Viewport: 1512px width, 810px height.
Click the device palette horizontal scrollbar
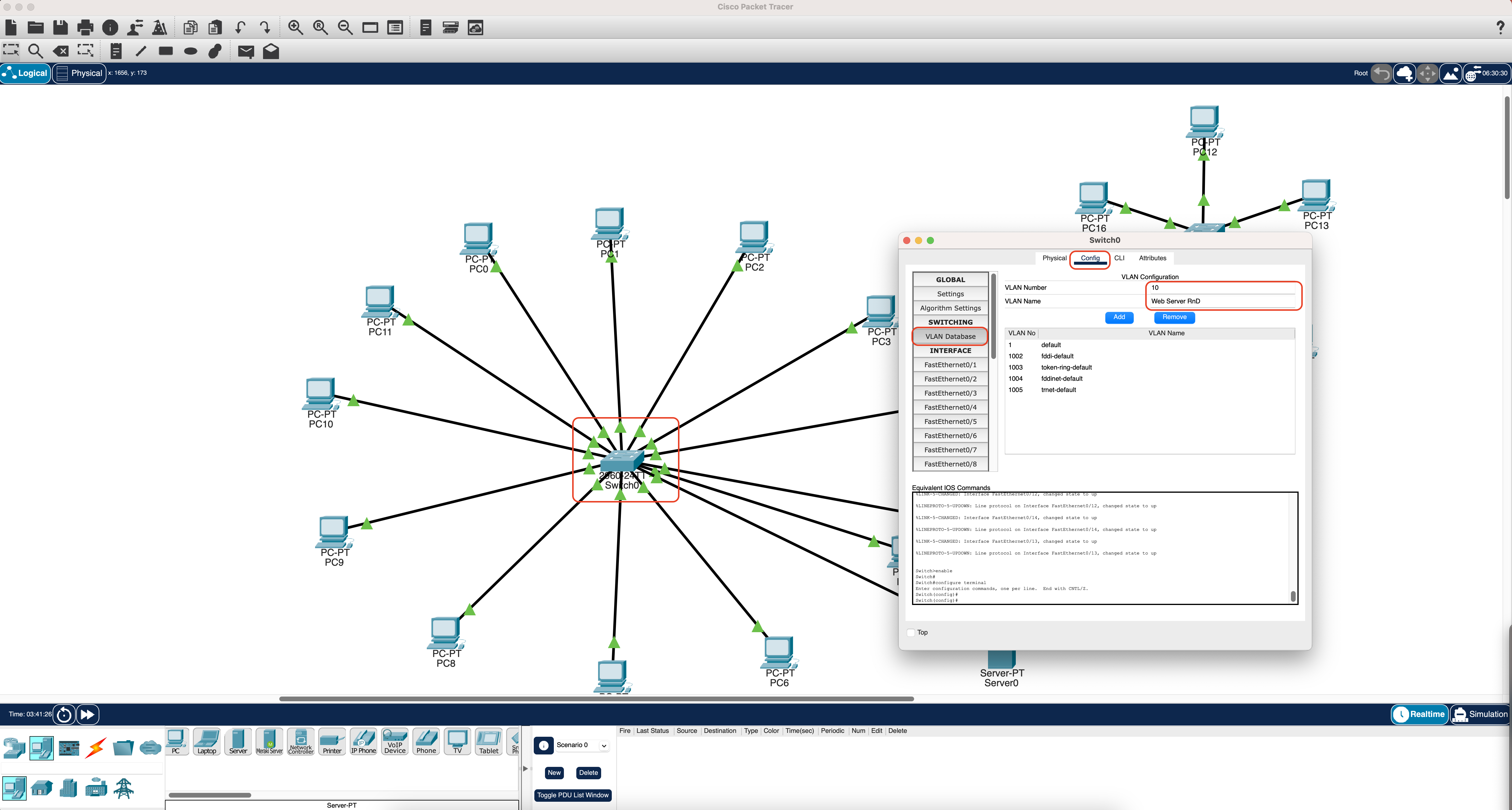click(210, 795)
